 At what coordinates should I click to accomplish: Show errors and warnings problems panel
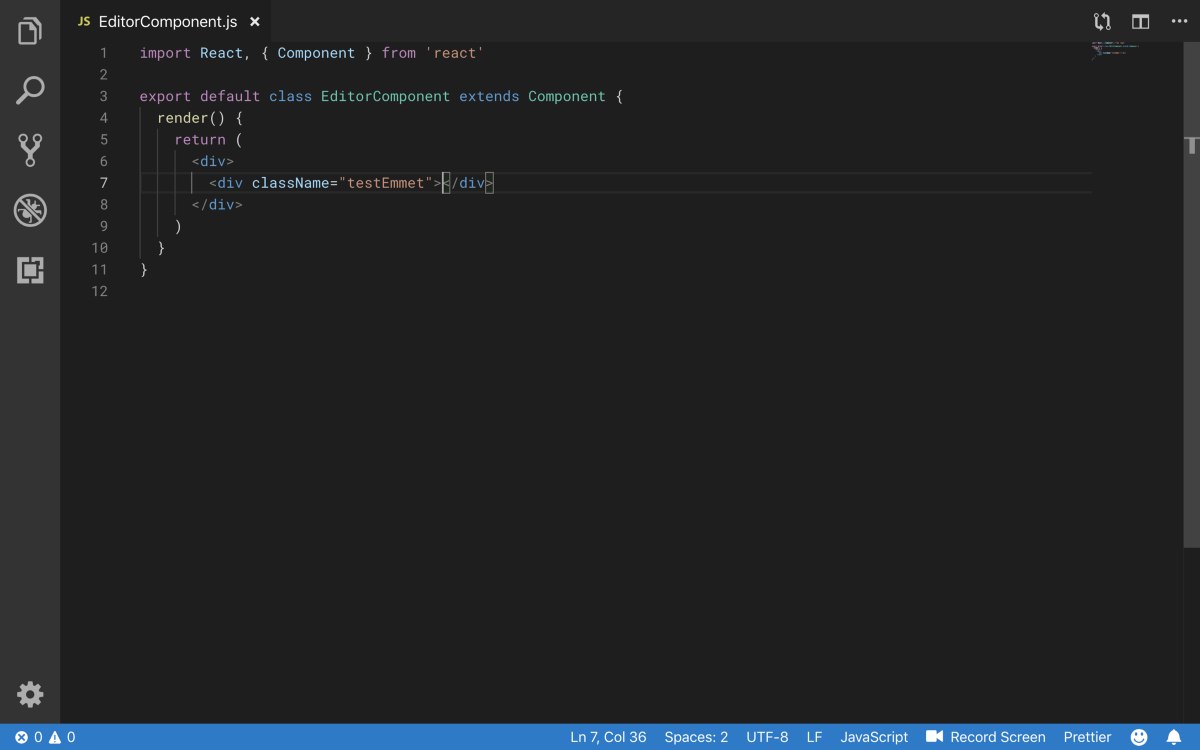[x=45, y=737]
